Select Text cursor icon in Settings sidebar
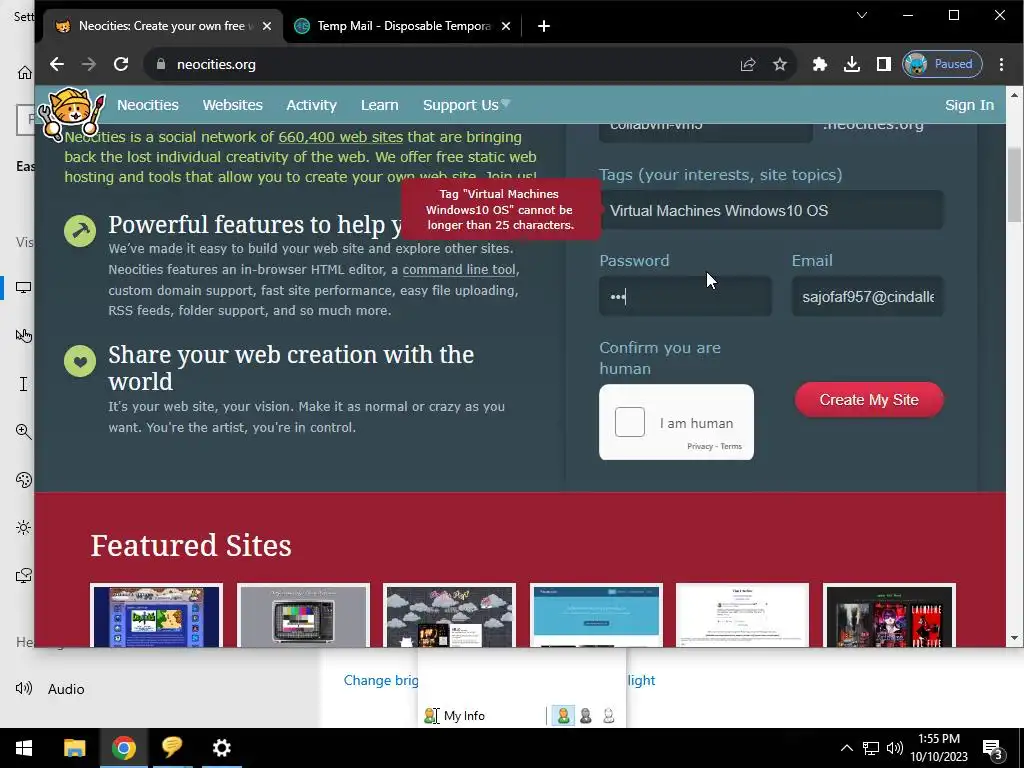The image size is (1024, 768). [24, 384]
